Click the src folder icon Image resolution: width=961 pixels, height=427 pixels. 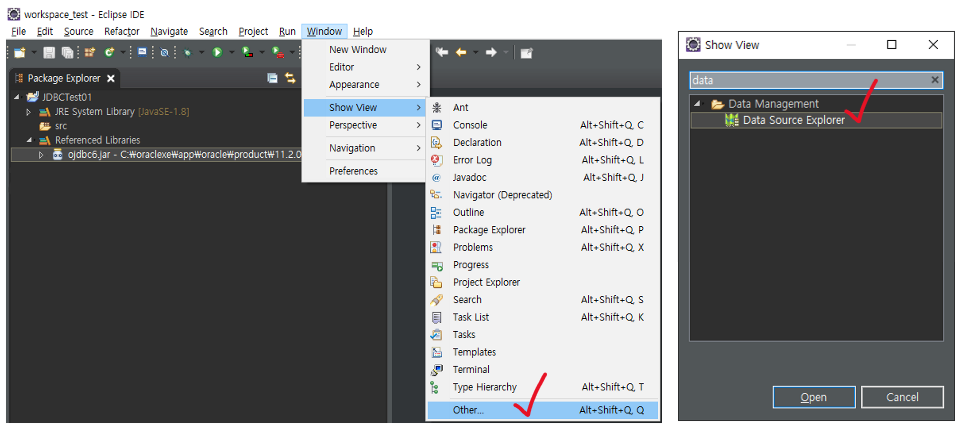point(44,126)
